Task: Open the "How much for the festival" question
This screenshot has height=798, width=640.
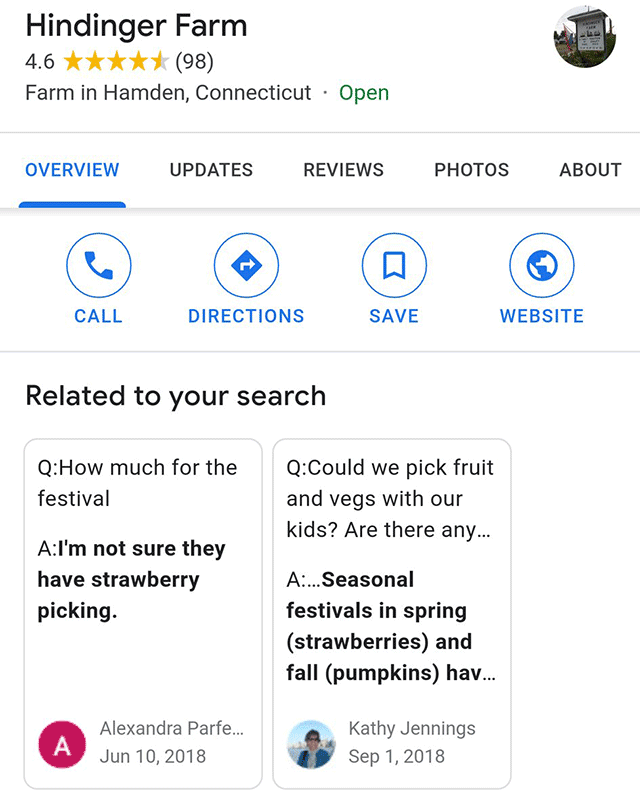Action: 137,482
